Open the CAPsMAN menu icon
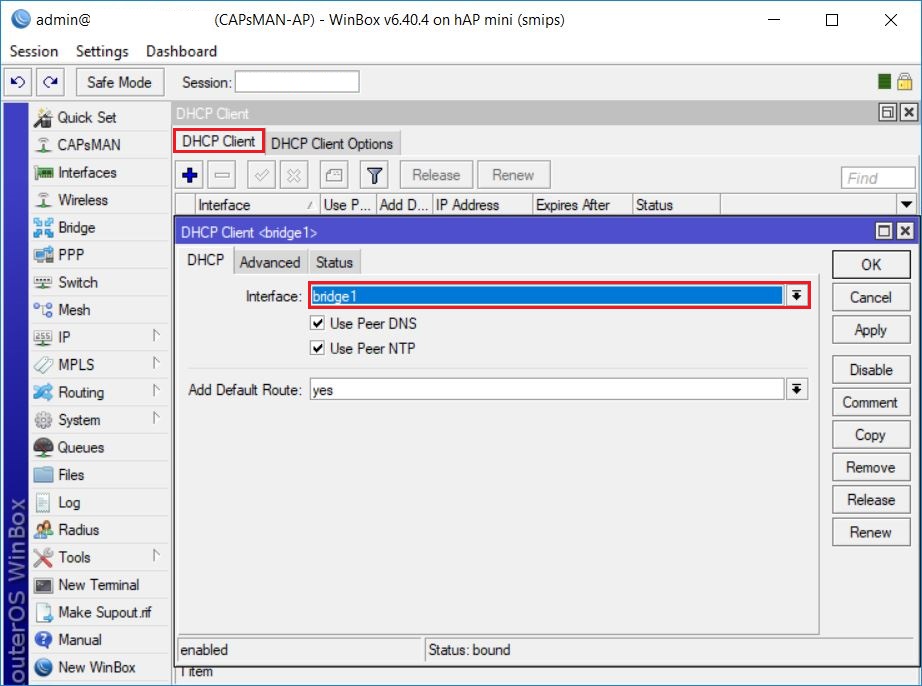This screenshot has width=922, height=686. coord(43,145)
